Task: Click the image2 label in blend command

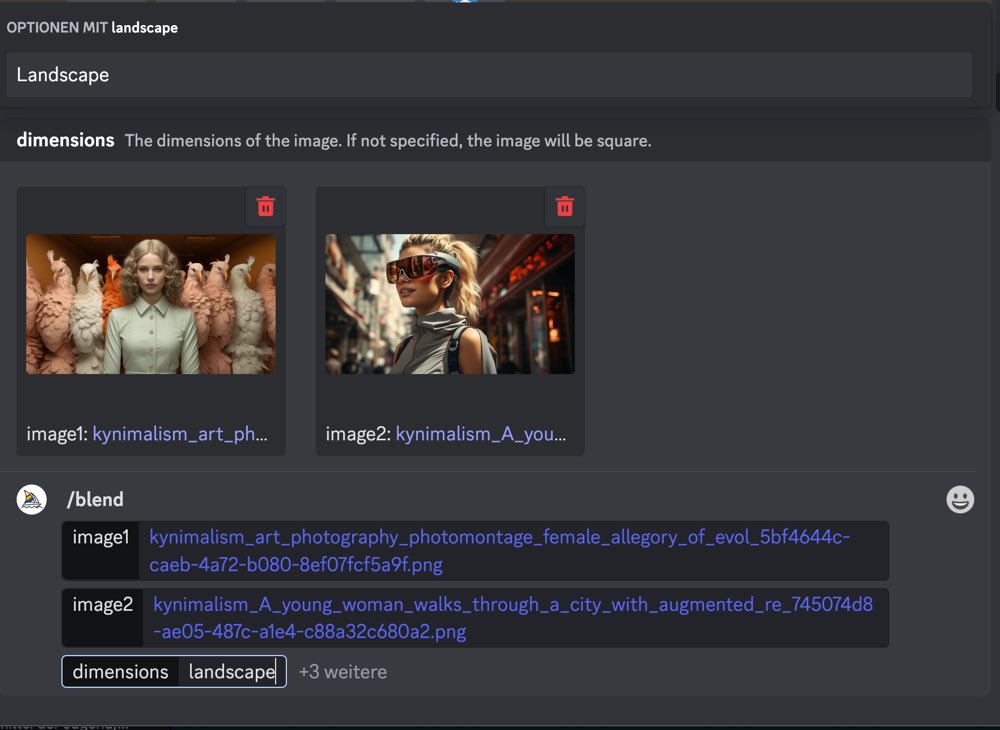Action: click(x=102, y=605)
